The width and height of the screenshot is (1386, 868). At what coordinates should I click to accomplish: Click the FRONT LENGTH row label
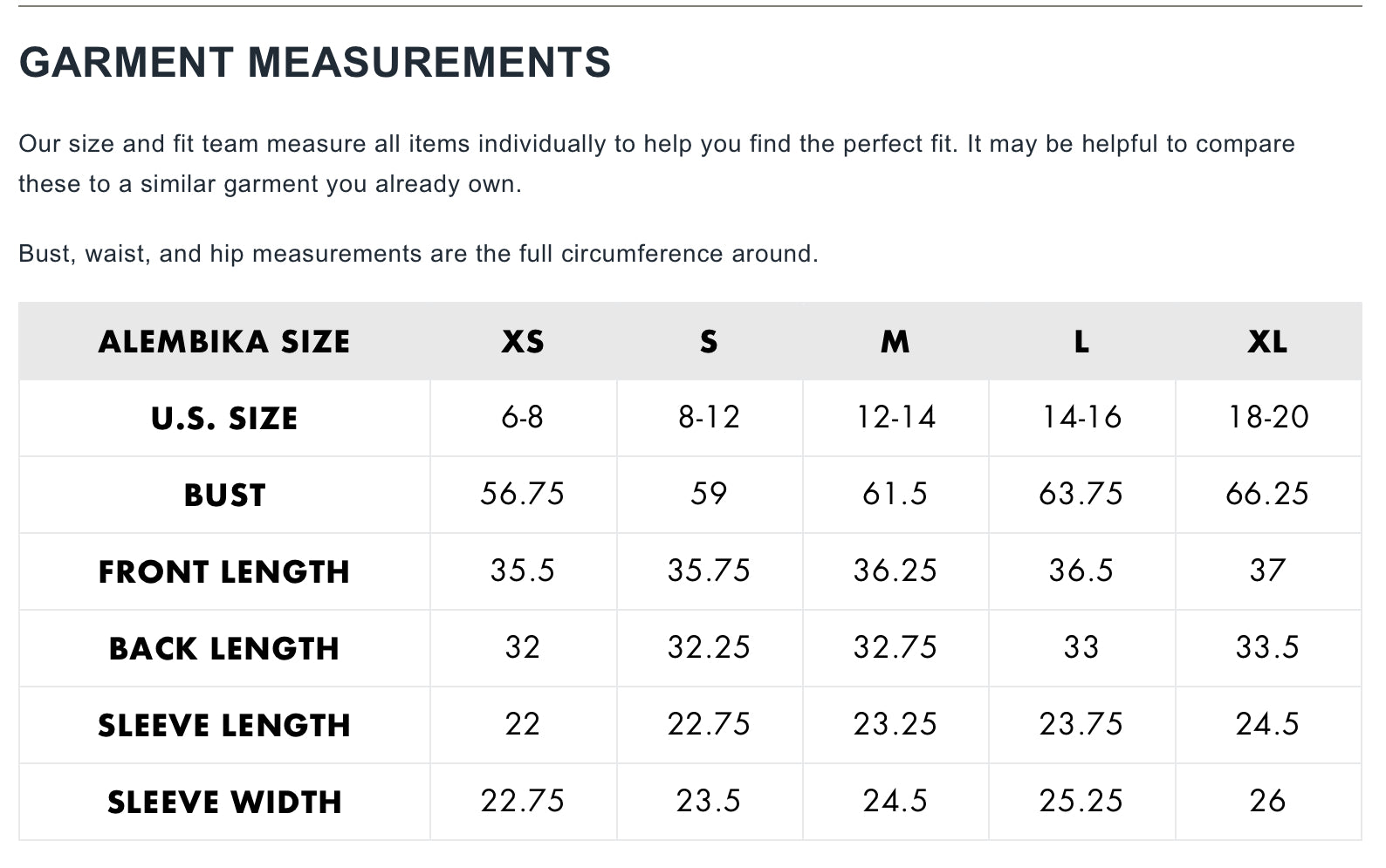click(x=224, y=572)
